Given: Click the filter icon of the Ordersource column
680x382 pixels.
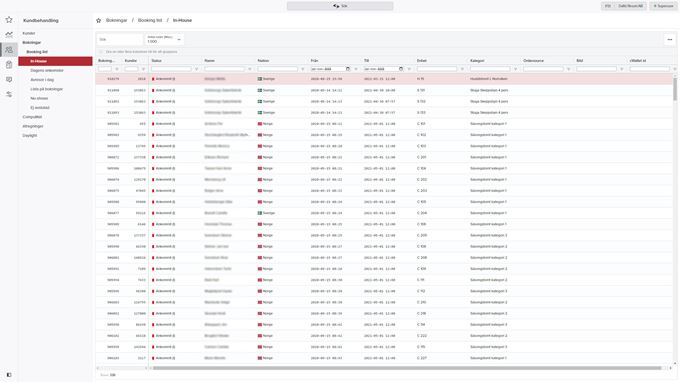Looking at the screenshot, I should pos(569,69).
